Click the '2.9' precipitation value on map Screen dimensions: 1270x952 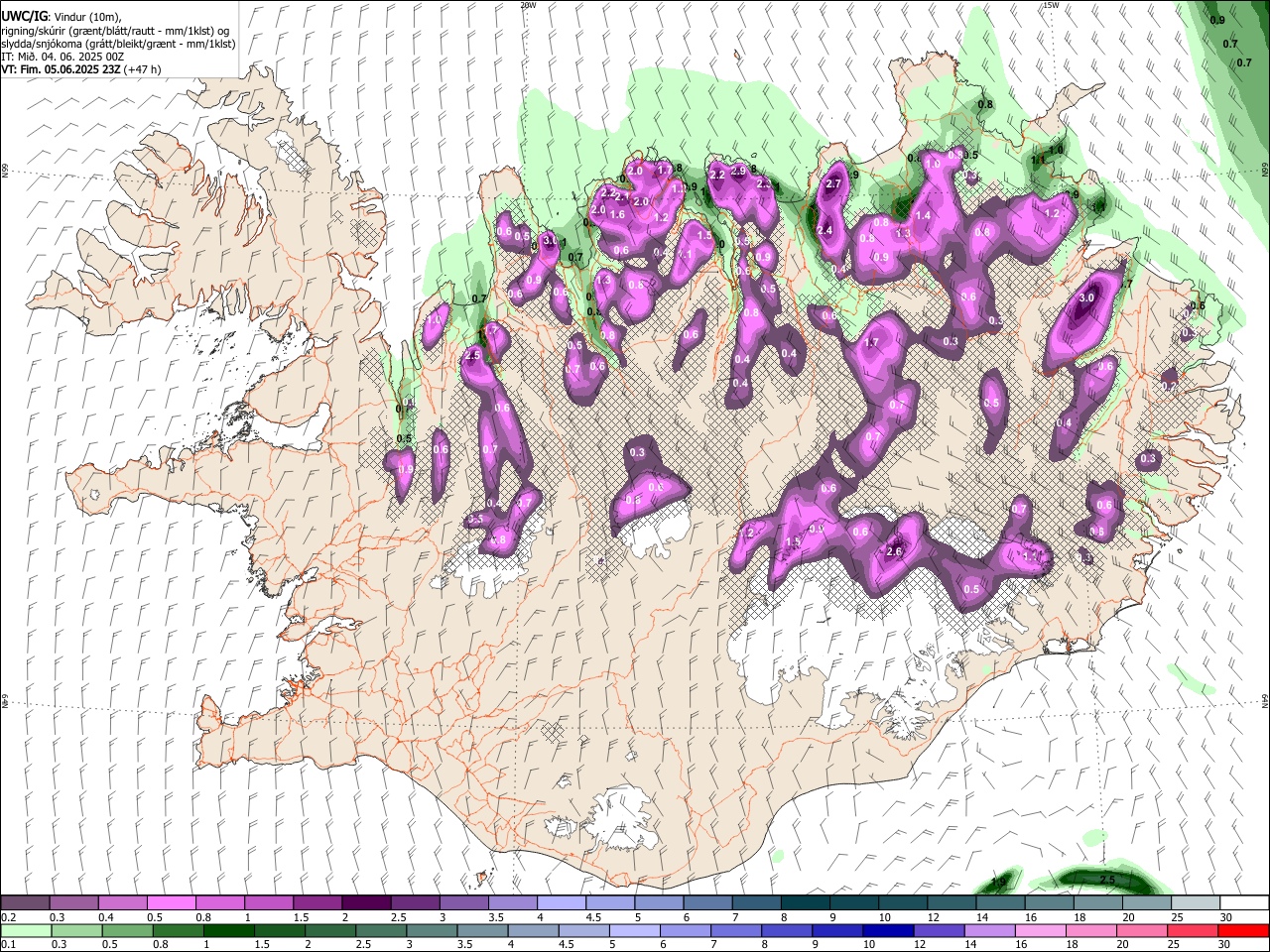(738, 171)
